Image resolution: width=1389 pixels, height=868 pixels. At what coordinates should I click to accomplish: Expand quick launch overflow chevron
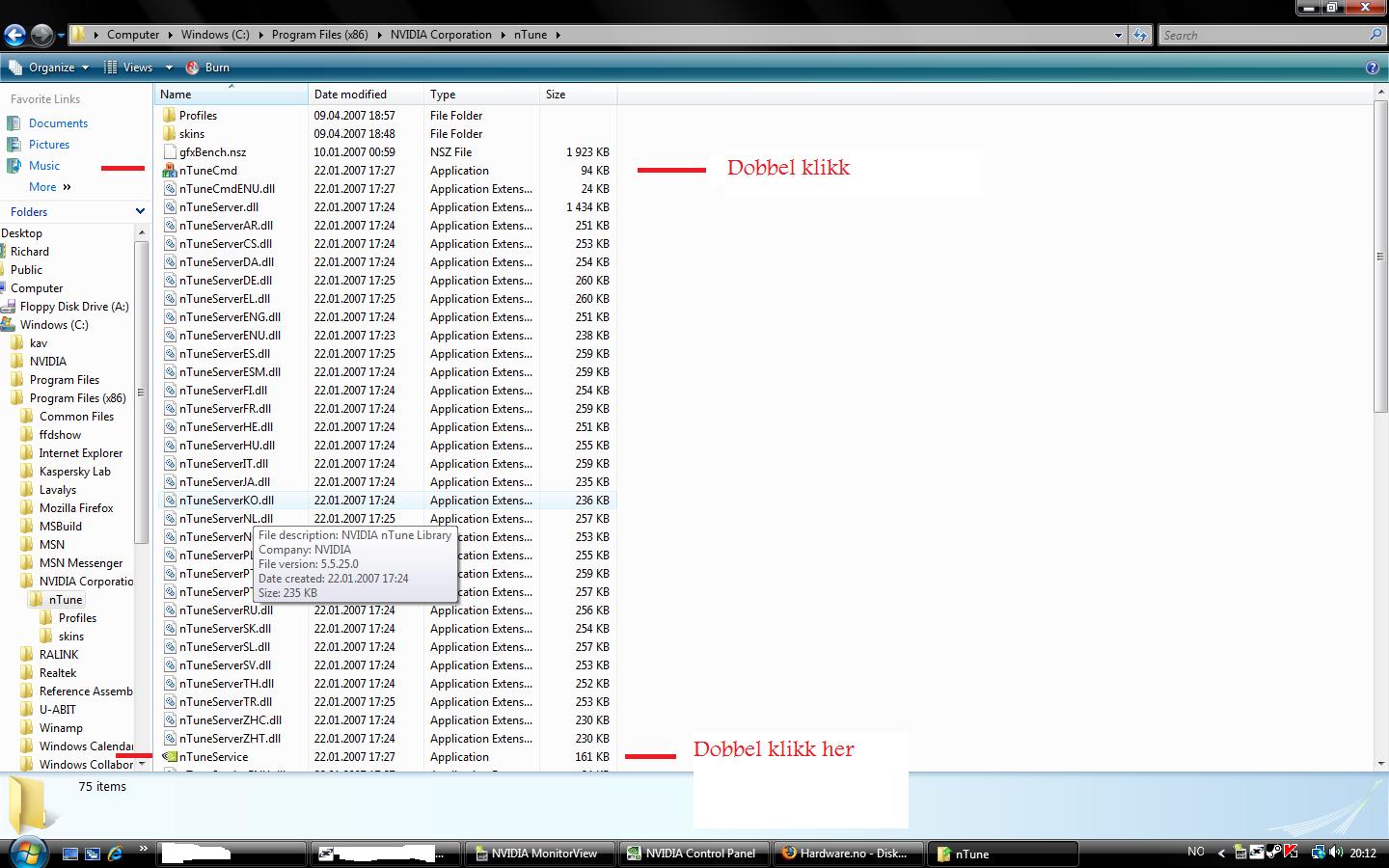[143, 850]
